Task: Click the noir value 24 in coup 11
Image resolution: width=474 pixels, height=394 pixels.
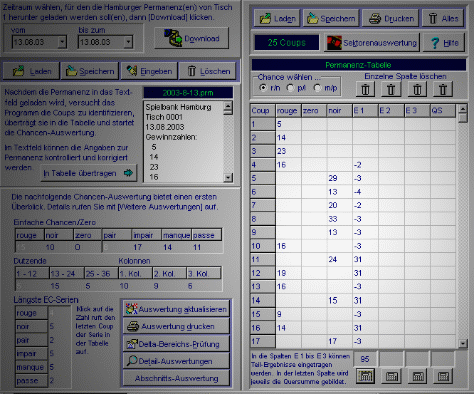Action: click(340, 259)
